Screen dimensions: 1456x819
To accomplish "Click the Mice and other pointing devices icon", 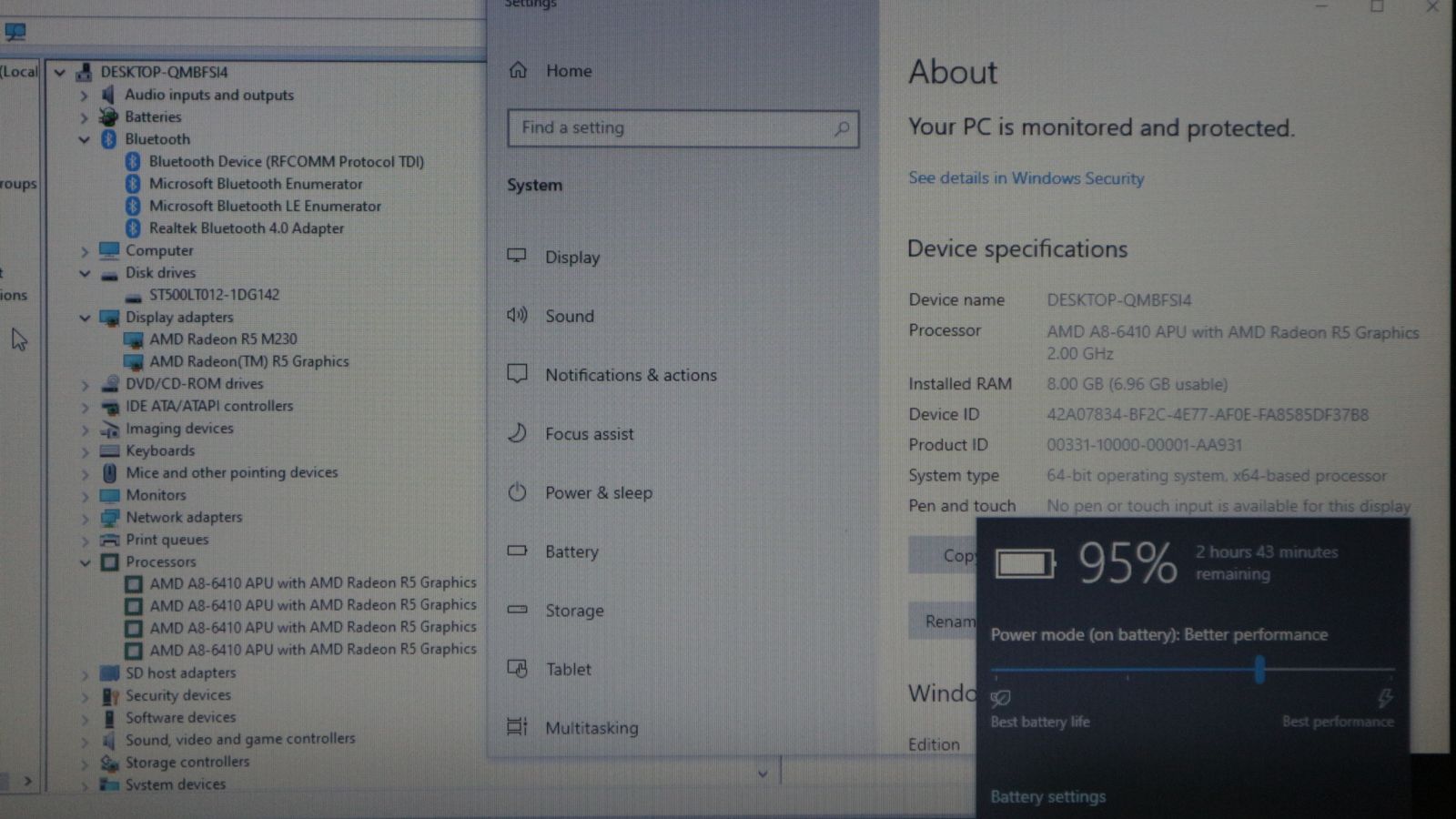I will [x=109, y=473].
